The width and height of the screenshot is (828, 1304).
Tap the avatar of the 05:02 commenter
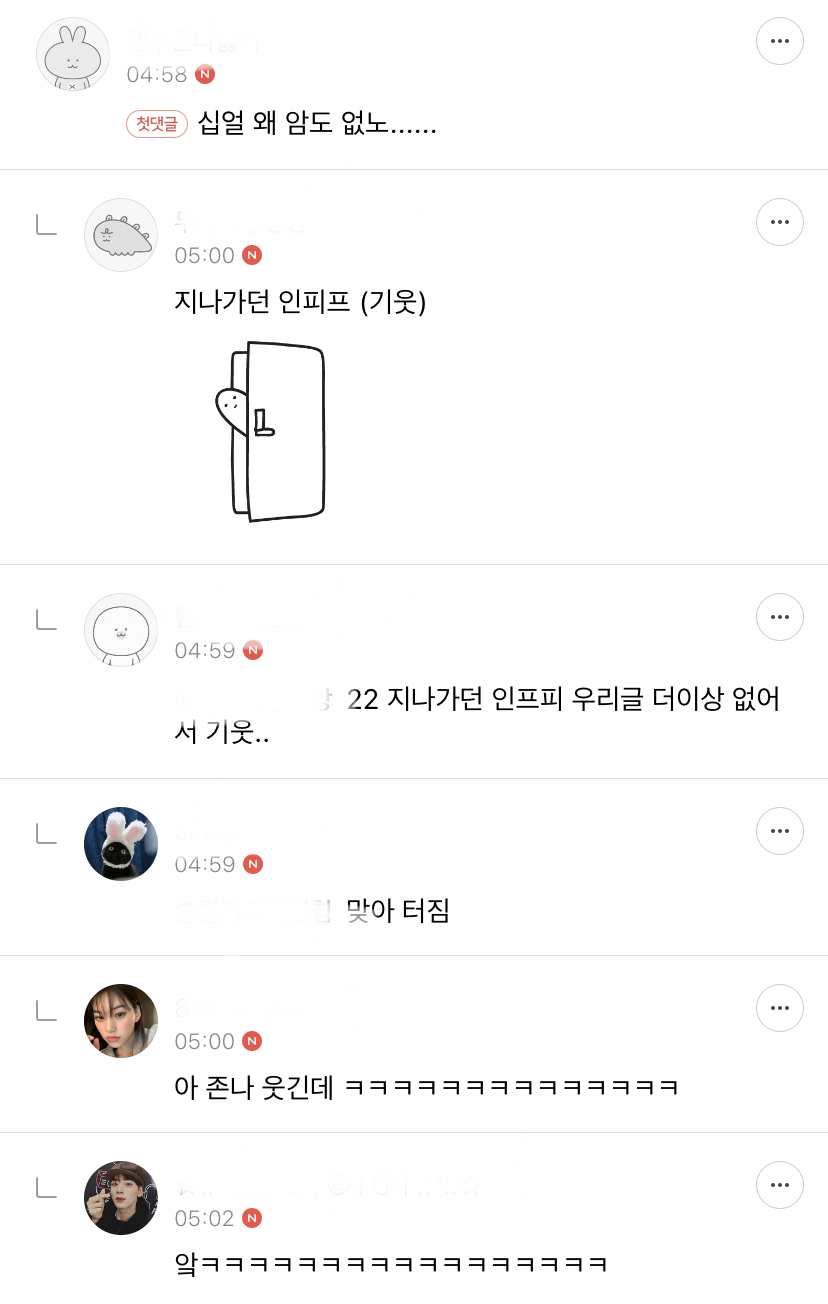[x=121, y=1198]
